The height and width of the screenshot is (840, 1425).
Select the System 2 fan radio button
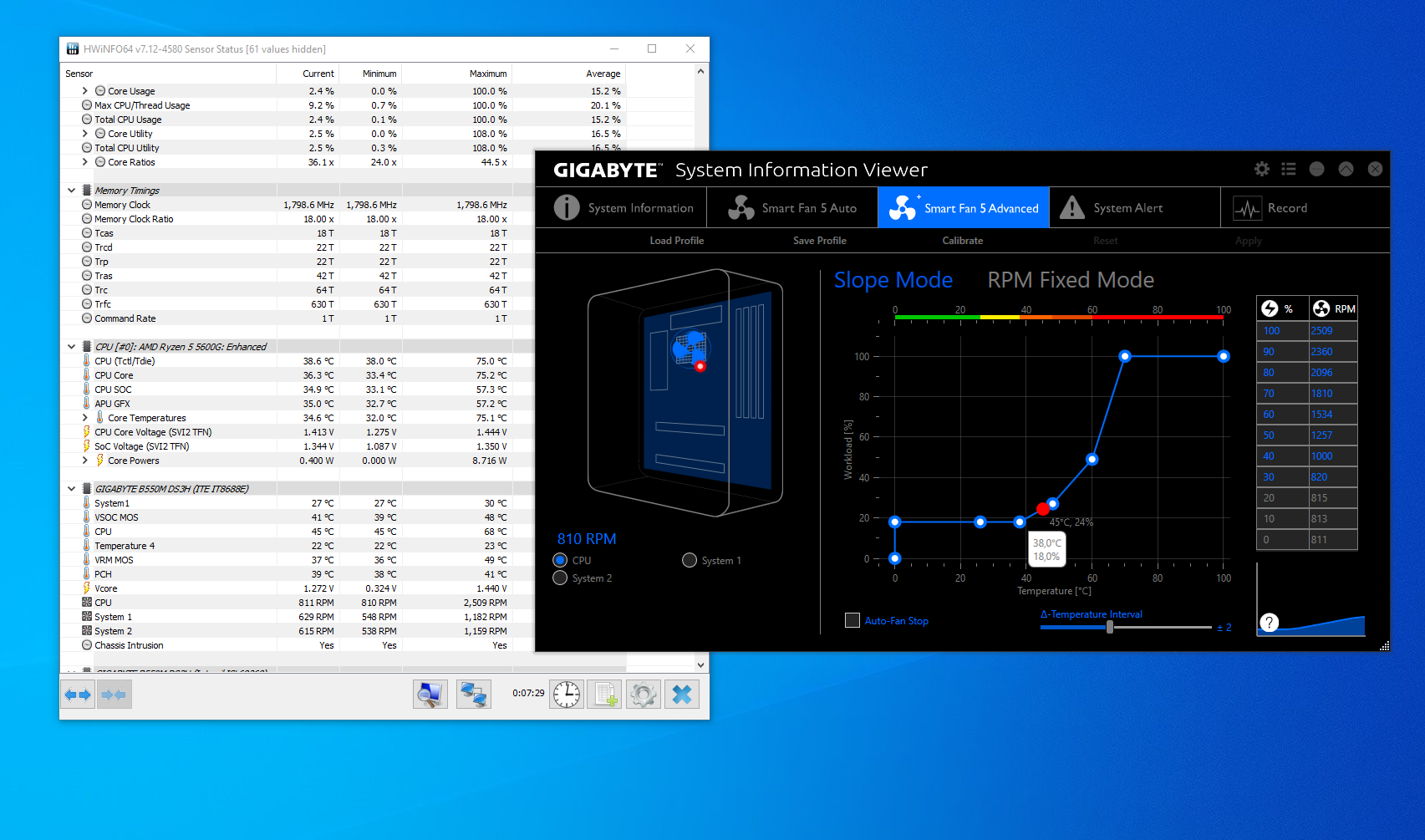coord(560,578)
